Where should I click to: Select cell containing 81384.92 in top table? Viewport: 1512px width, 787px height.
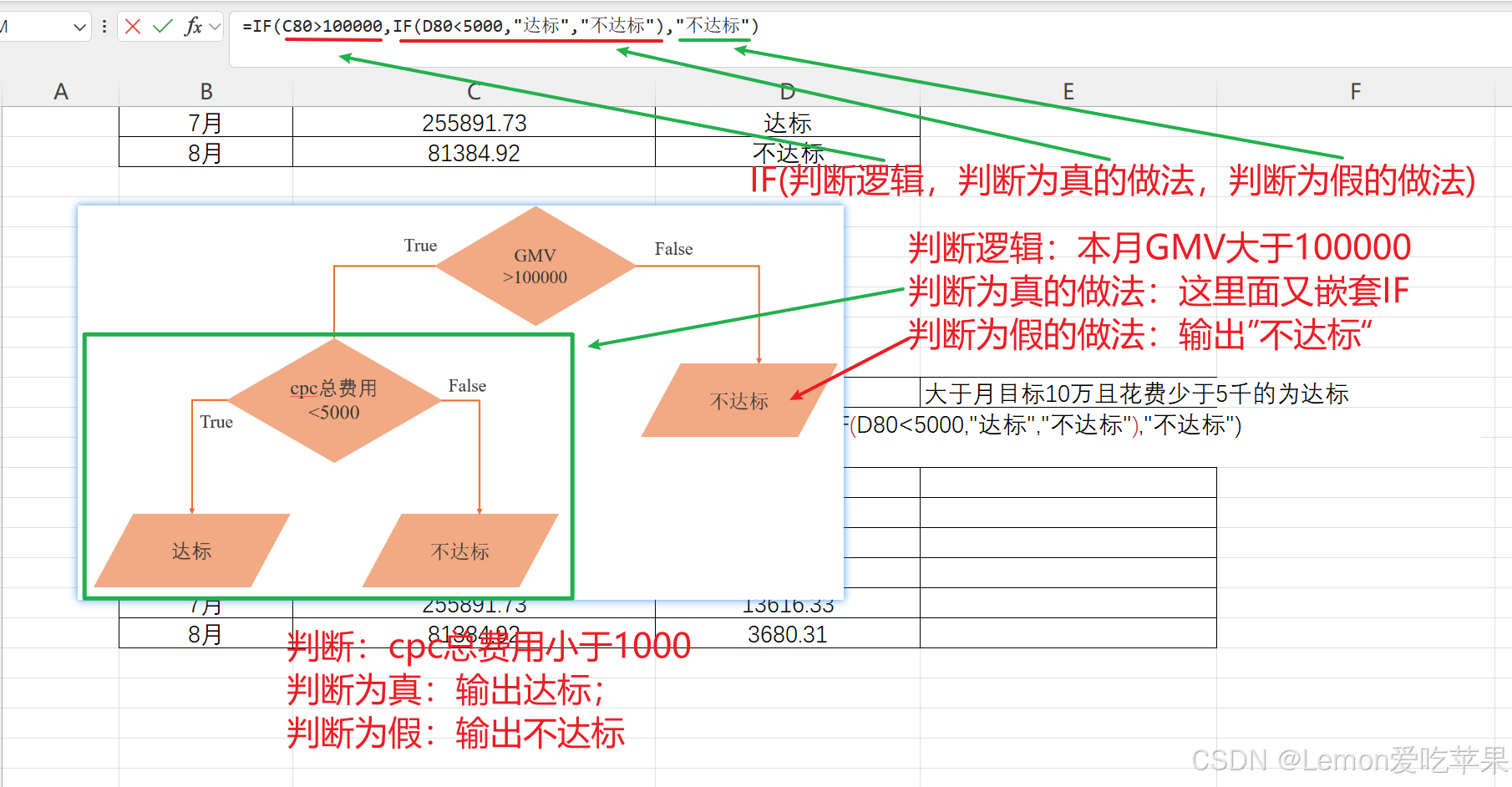(474, 152)
